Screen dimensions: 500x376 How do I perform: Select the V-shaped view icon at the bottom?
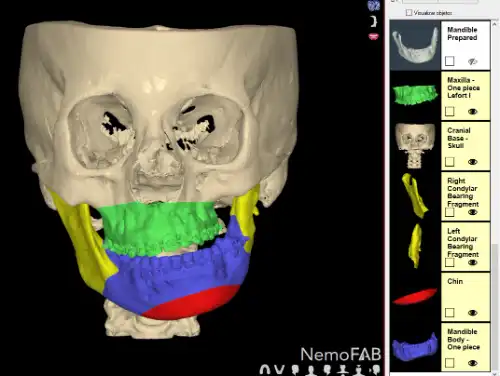coord(279,370)
